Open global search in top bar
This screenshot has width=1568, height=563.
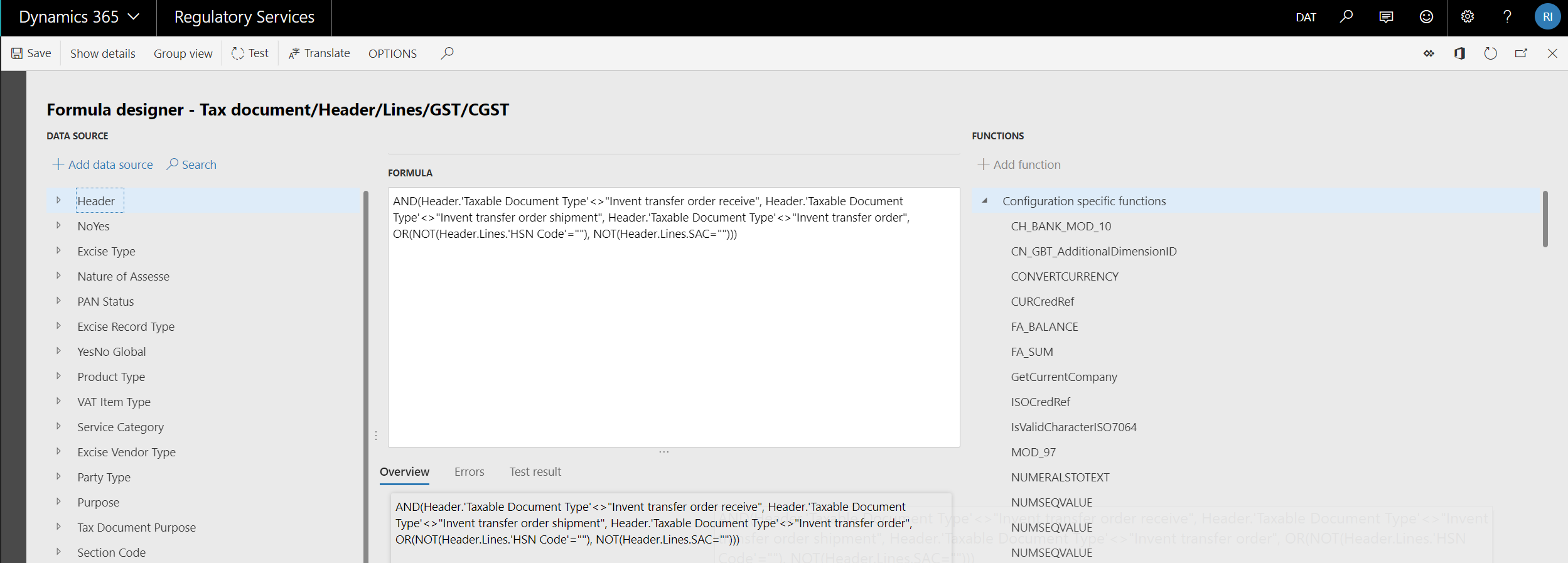click(x=1346, y=17)
